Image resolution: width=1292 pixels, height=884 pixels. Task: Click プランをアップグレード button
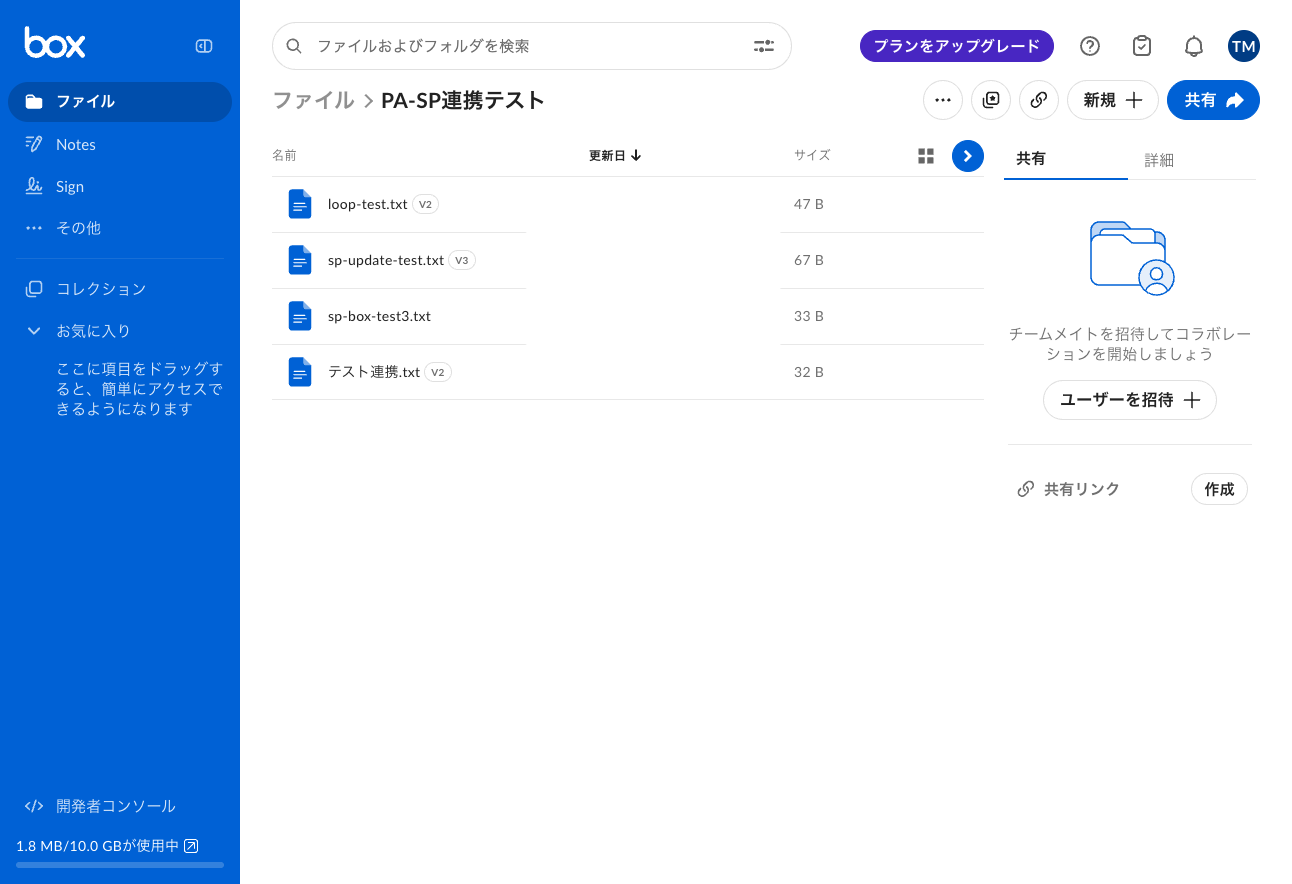tap(957, 46)
